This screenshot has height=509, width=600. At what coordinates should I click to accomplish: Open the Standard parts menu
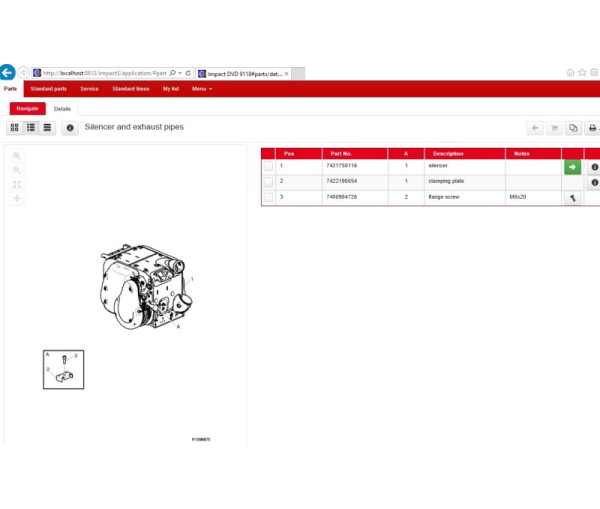48,89
